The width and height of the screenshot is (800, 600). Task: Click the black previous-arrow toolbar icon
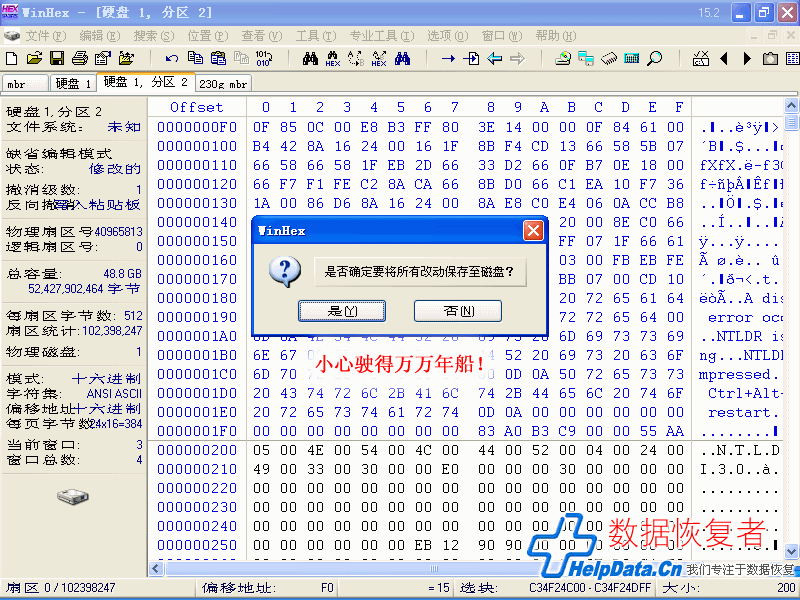[x=723, y=59]
